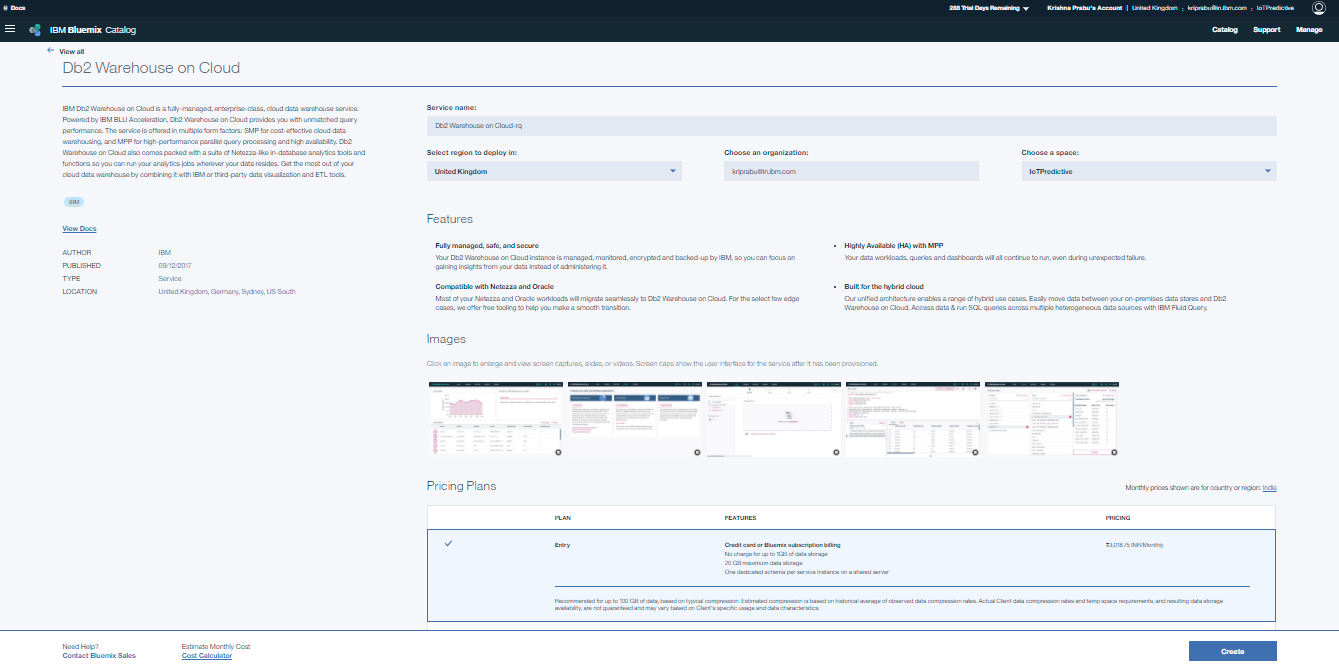Click 'Compatible with Netezza and Oracle' heading
1339x665 pixels.
[x=494, y=286]
